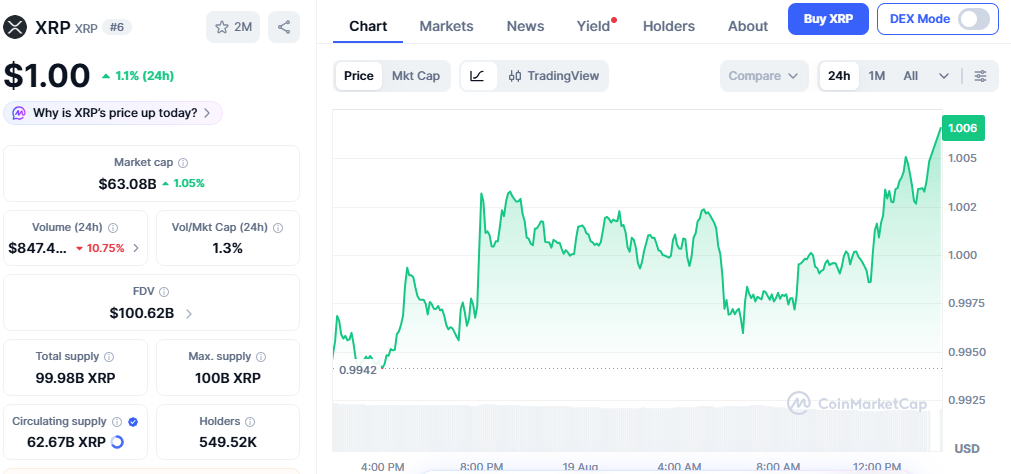Open the share icon button
This screenshot has height=474, width=1011.
284,27
